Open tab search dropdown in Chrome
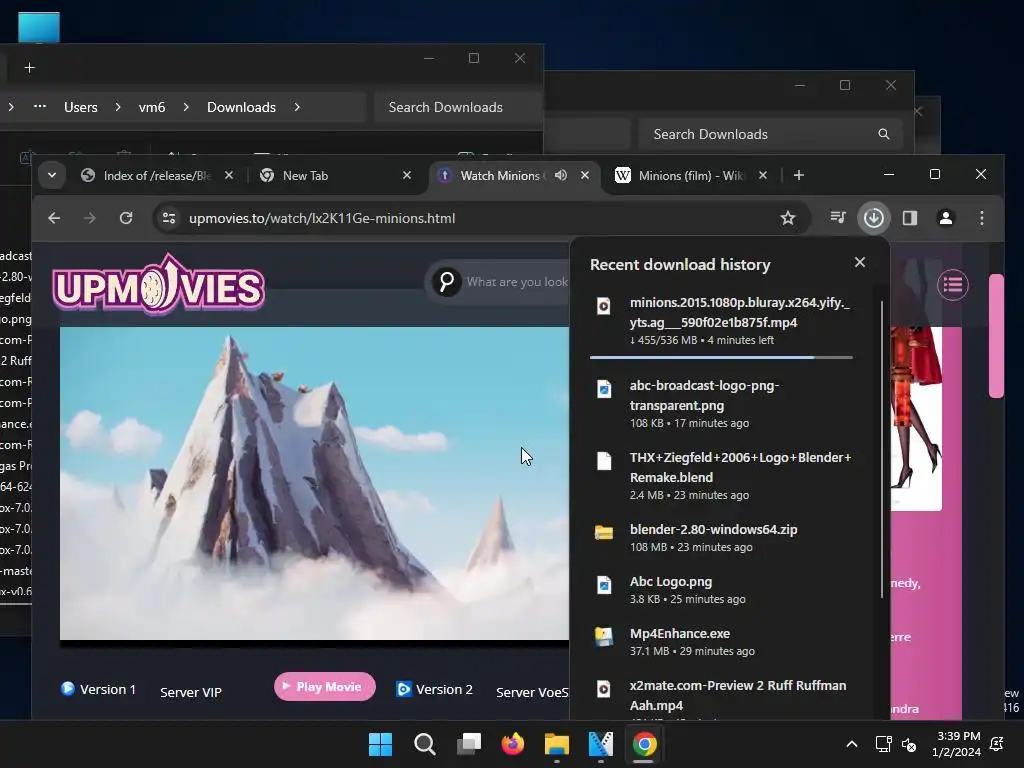 [x=52, y=175]
